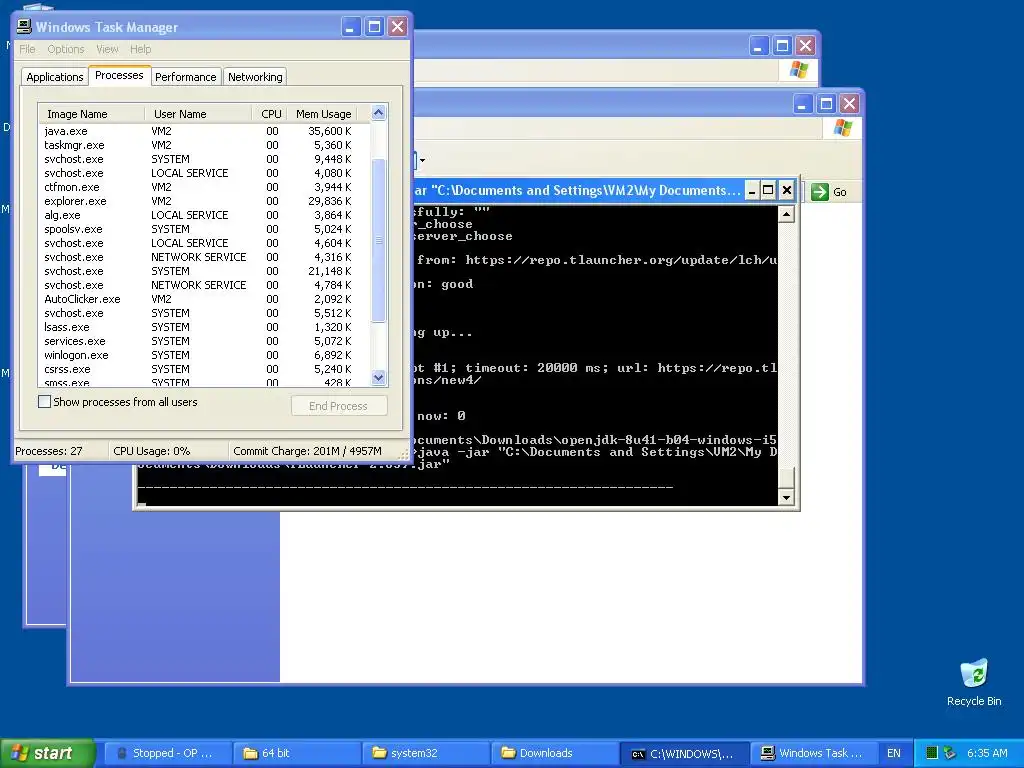
Task: Open the Options menu in Task Manager
Action: click(x=65, y=49)
